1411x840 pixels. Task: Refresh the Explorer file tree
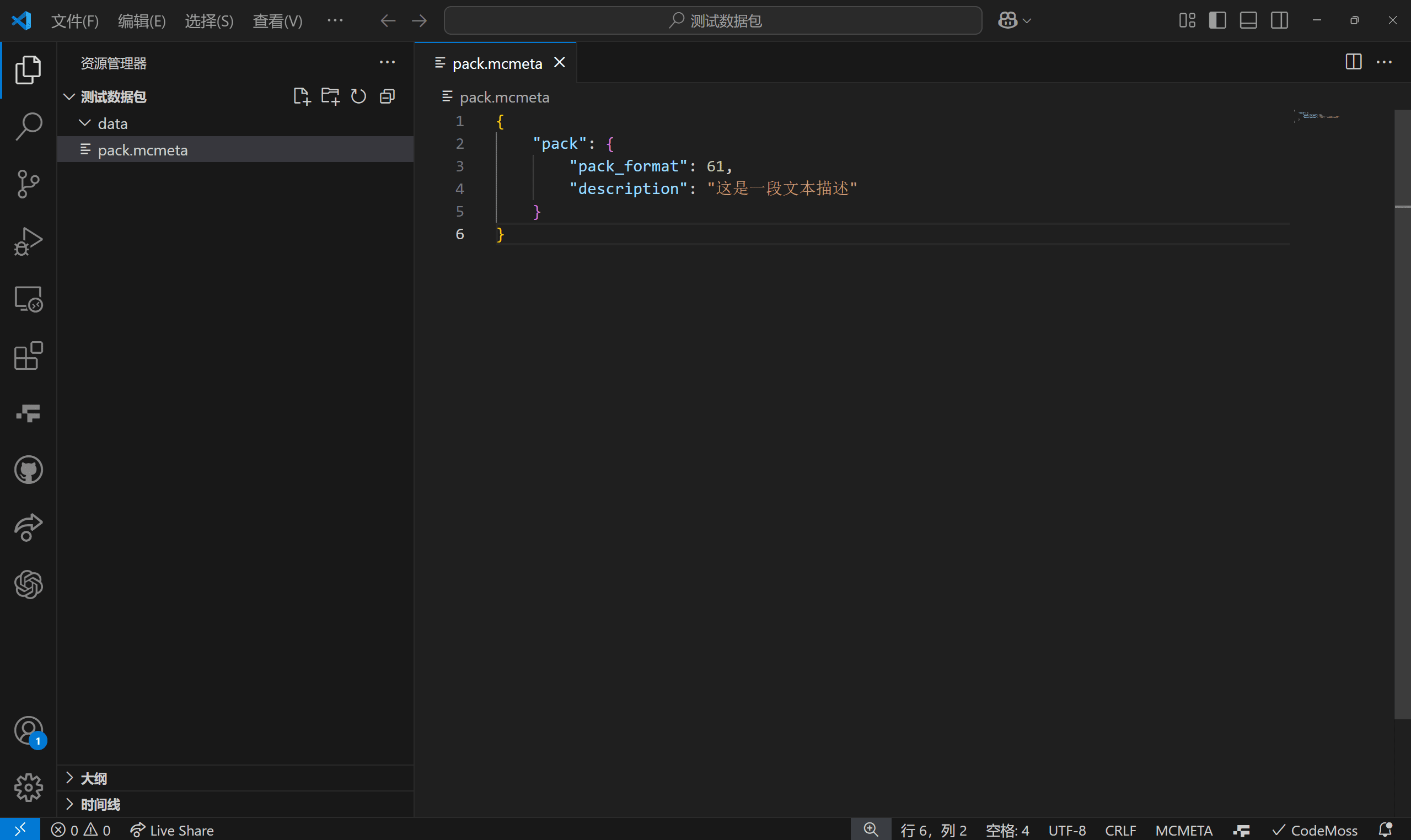coord(358,96)
